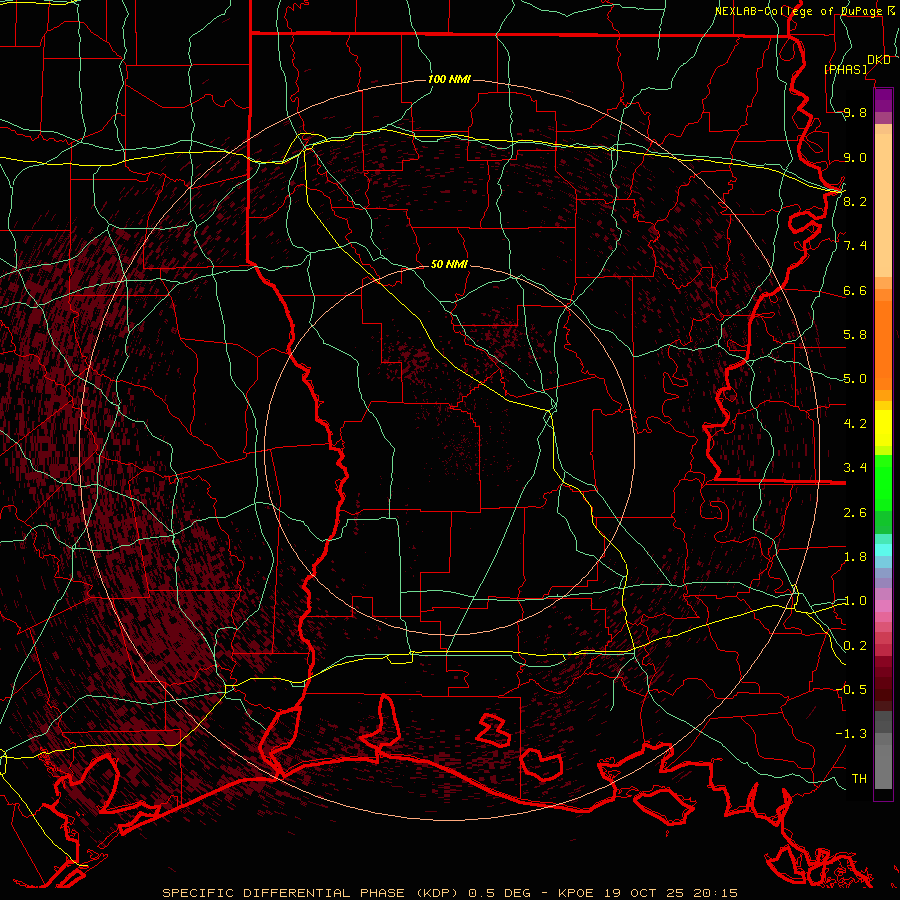Click the -0.5 scale value
900x900 pixels.
tap(851, 690)
